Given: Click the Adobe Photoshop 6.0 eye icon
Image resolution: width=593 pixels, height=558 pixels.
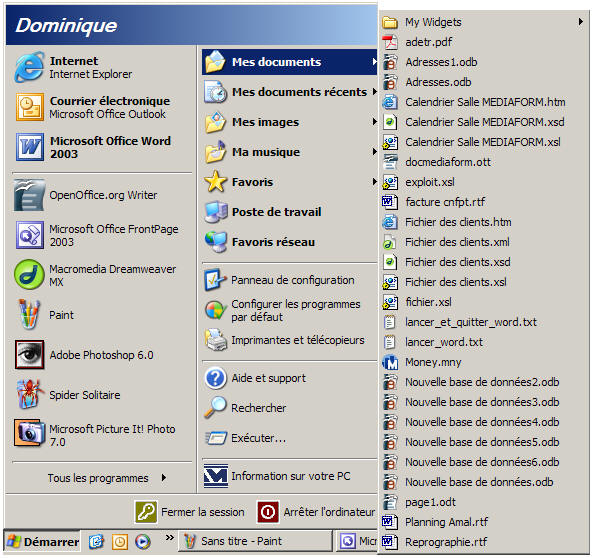Looking at the screenshot, I should (x=29, y=354).
